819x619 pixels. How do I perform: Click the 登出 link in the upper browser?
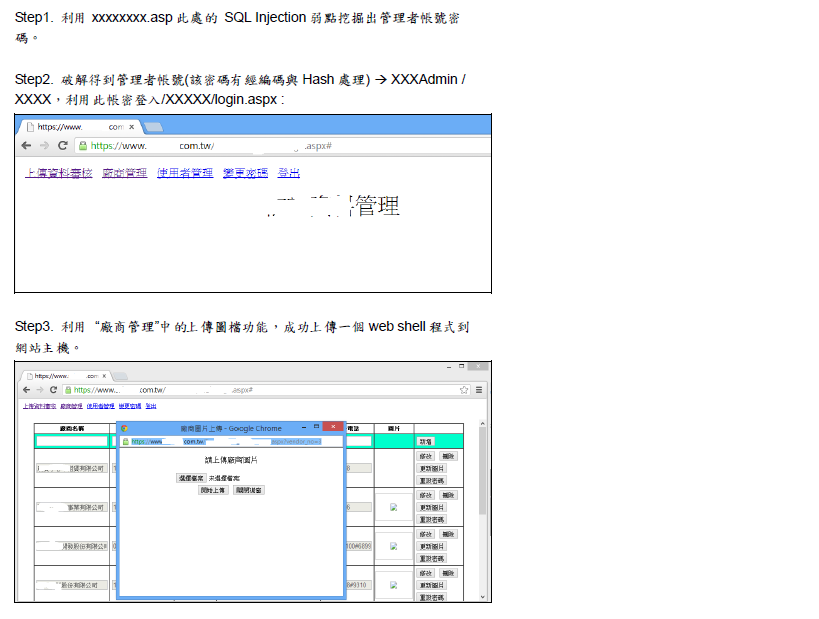288,173
